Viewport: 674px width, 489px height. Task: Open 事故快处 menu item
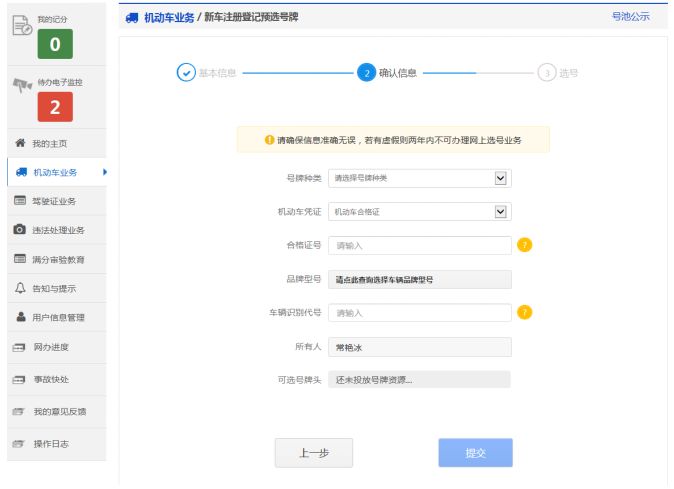point(57,379)
